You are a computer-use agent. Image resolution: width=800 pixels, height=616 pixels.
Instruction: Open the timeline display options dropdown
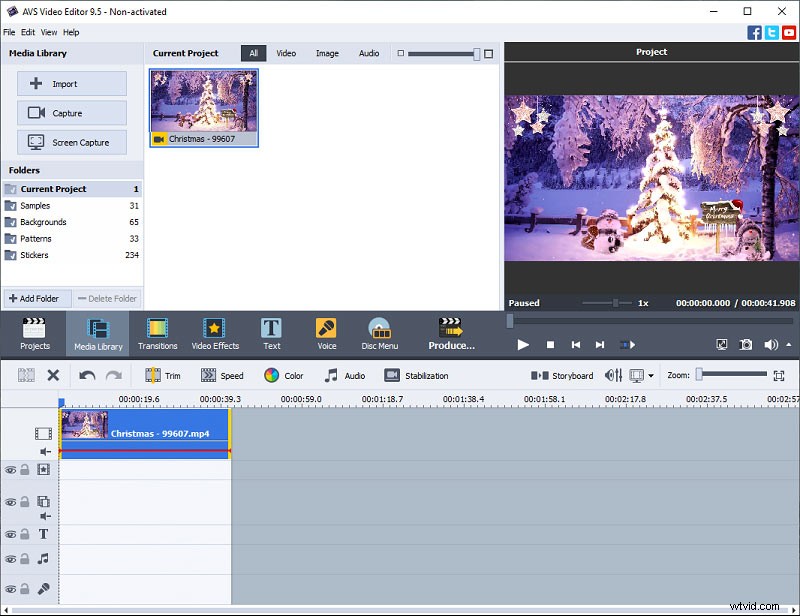point(651,376)
